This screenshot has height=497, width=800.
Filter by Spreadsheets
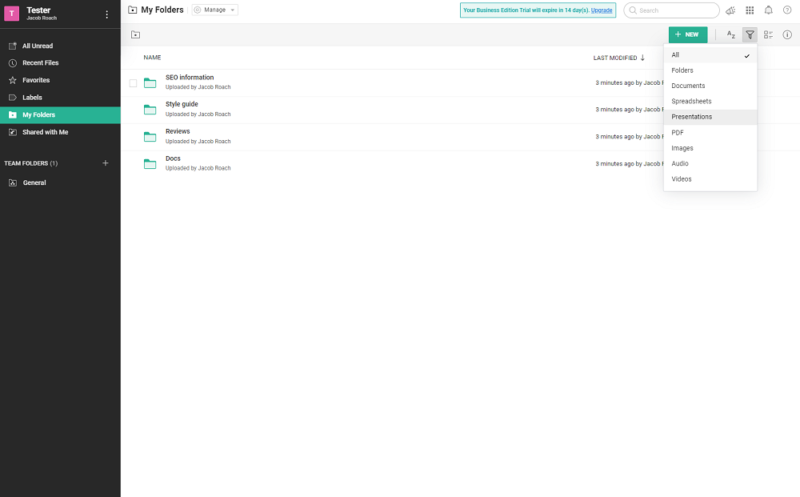coord(692,101)
